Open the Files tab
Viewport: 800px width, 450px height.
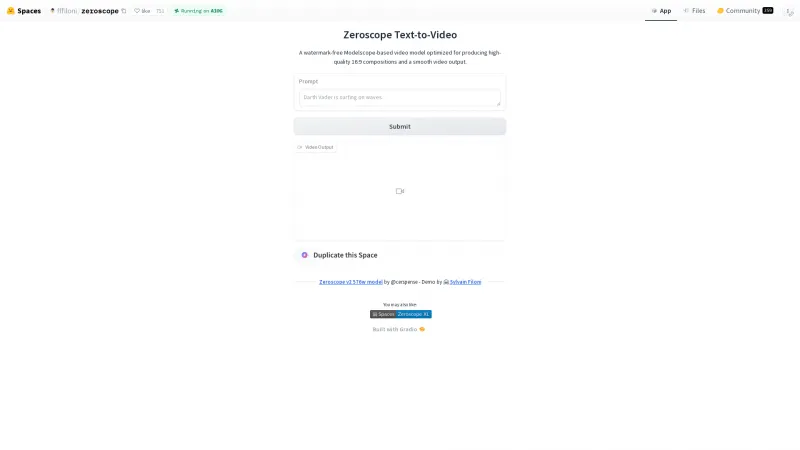(x=694, y=11)
